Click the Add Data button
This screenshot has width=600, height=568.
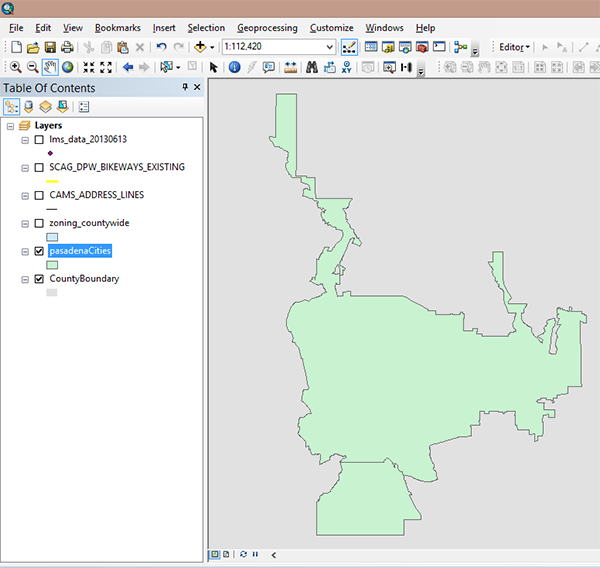[x=203, y=47]
